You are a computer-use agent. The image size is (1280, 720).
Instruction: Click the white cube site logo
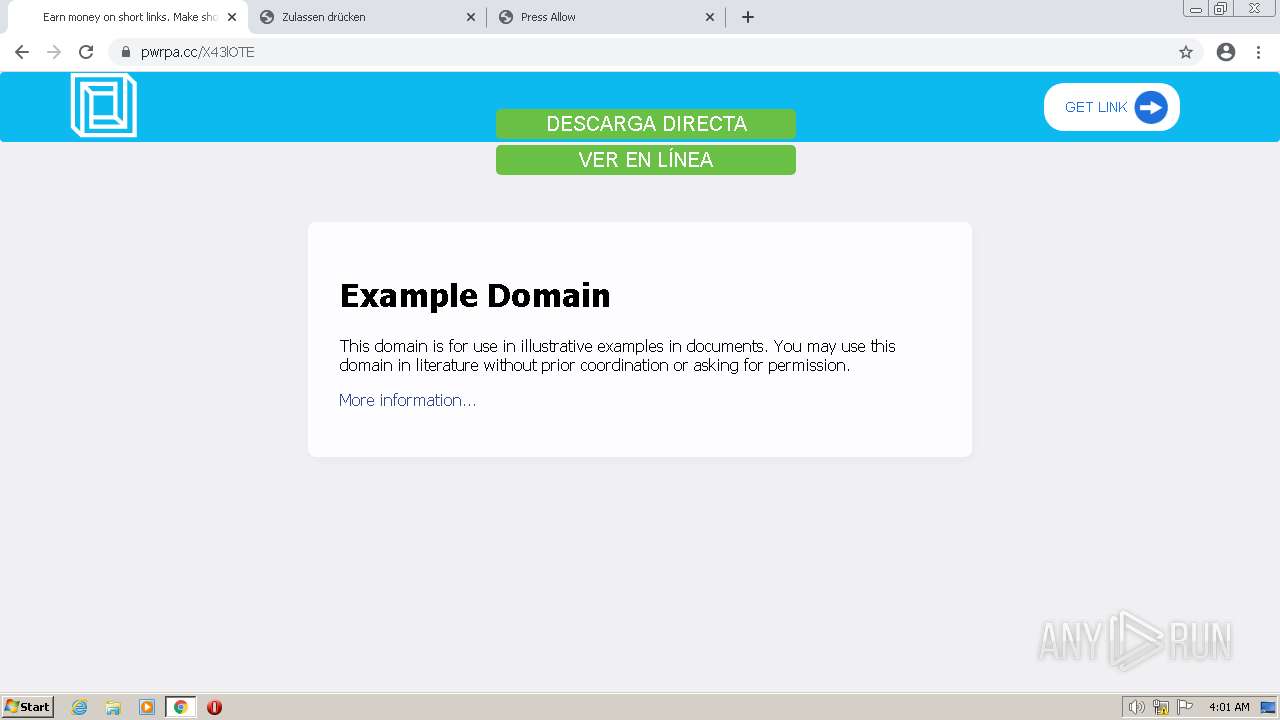[104, 105]
